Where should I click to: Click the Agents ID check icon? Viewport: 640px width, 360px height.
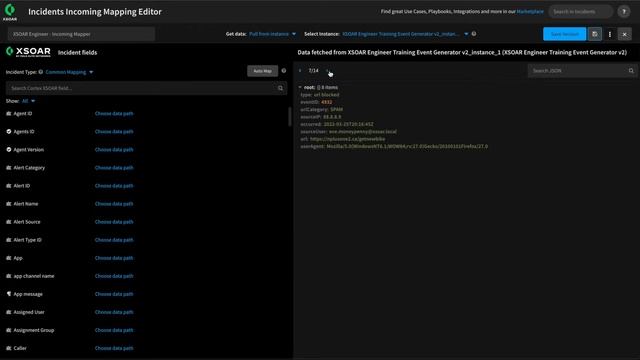pyautogui.click(x=9, y=131)
